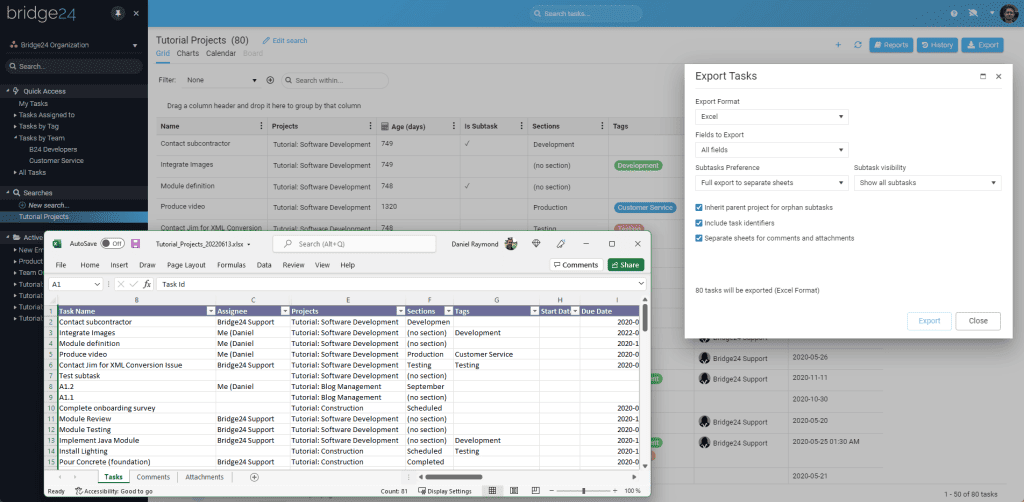This screenshot has height=502, width=1024.
Task: Click the Close button in Export dialog
Action: (977, 321)
